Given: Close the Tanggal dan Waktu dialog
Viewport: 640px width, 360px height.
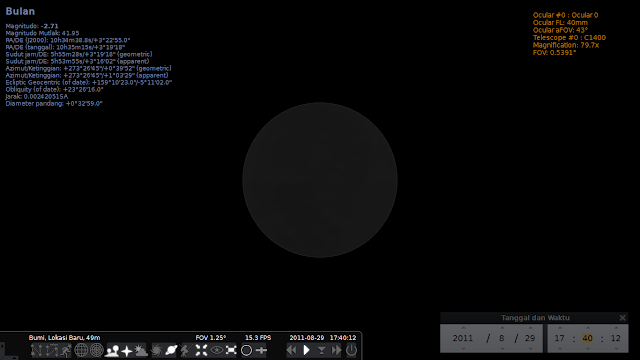Looking at the screenshot, I should [622, 318].
